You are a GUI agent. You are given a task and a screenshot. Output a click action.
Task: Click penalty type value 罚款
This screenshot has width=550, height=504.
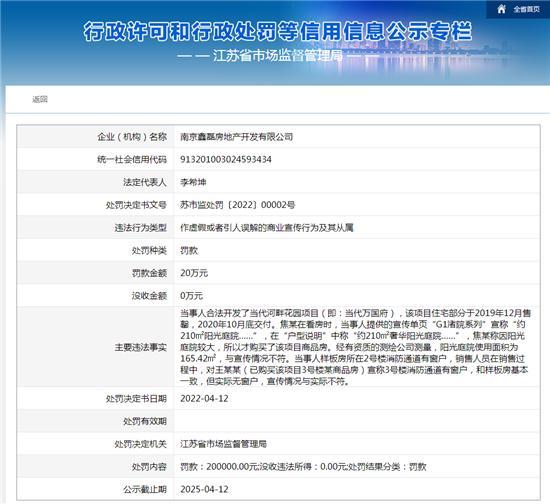(189, 250)
